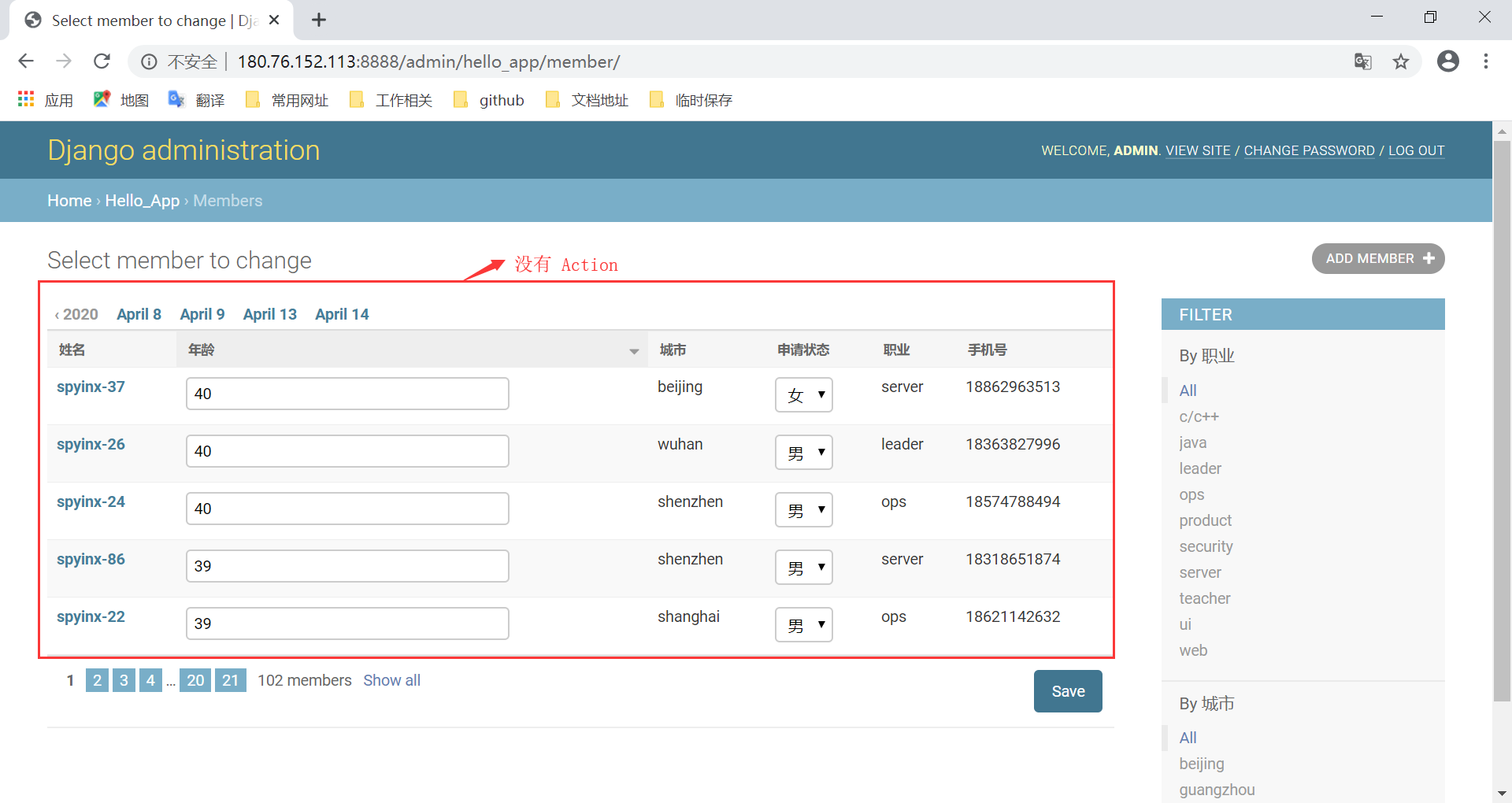
Task: Open the 地图 maps bookmark
Action: click(121, 100)
